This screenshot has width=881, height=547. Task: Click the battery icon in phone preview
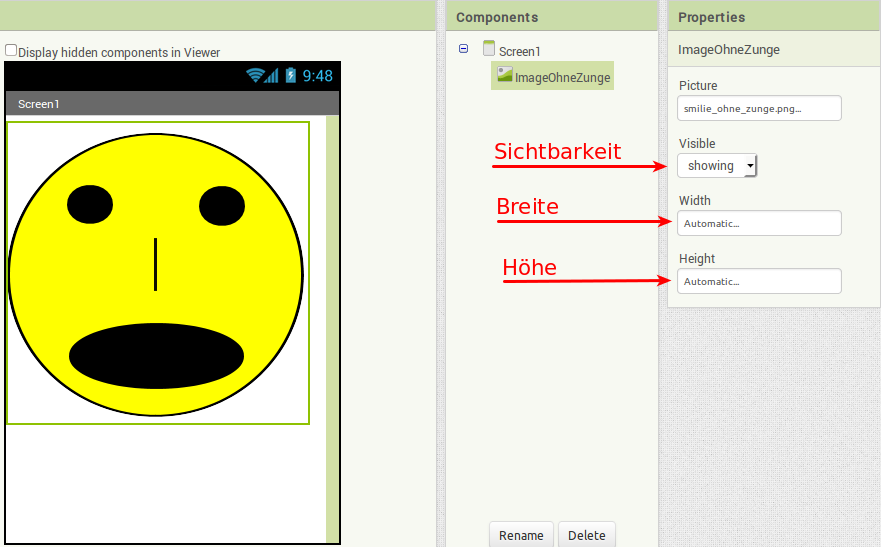coord(290,76)
